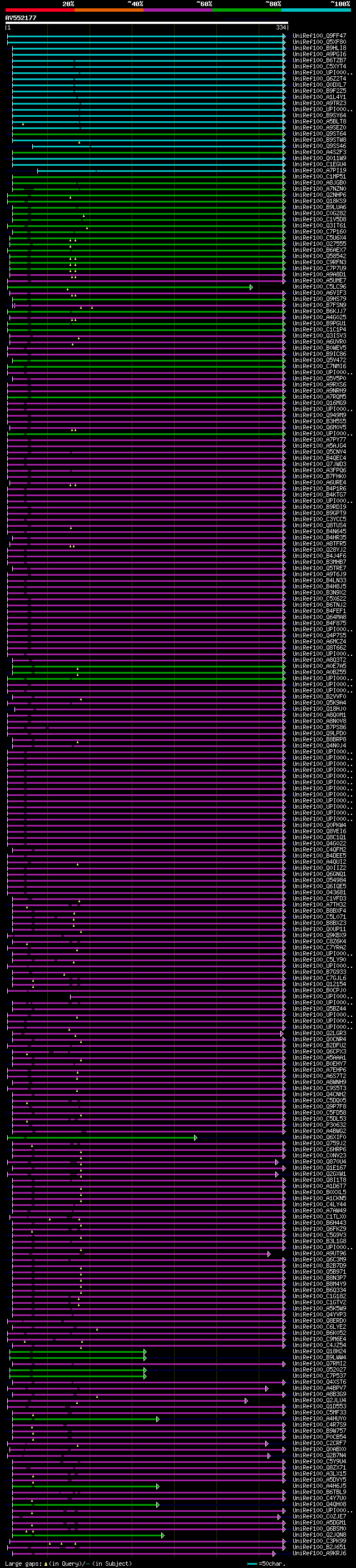Image resolution: width=356 pixels, height=1568 pixels.
Task: Select the UniRef100_B9STW8 label
Action: click(319, 140)
